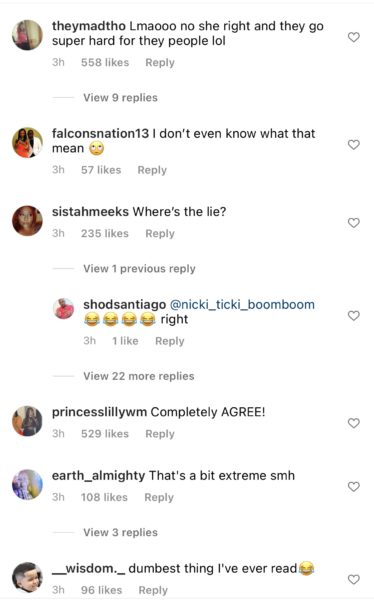Viewport: 374px width, 600px height.
Task: Tap the heart next to earth_almighty's comment
Action: point(353,487)
